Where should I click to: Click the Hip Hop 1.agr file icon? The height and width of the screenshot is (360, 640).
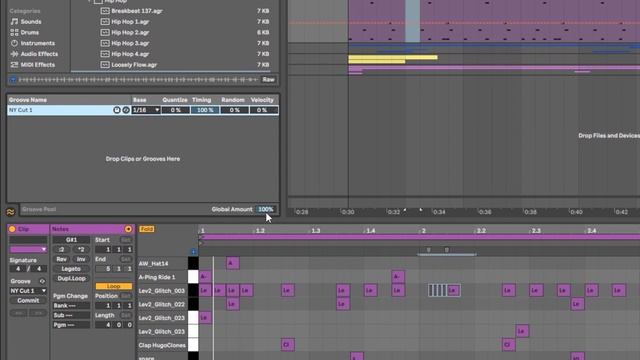[x=105, y=22]
